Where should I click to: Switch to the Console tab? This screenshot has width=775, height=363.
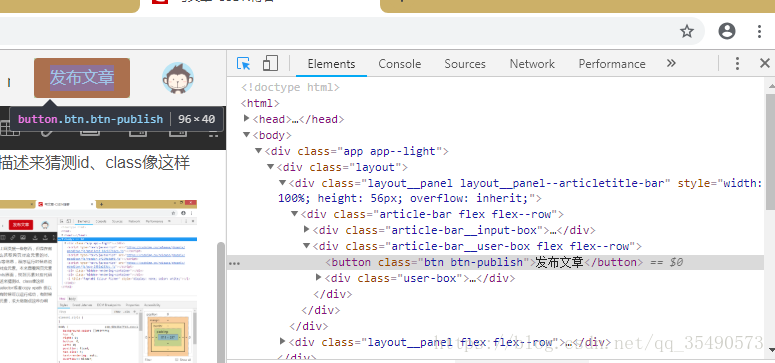[x=399, y=64]
